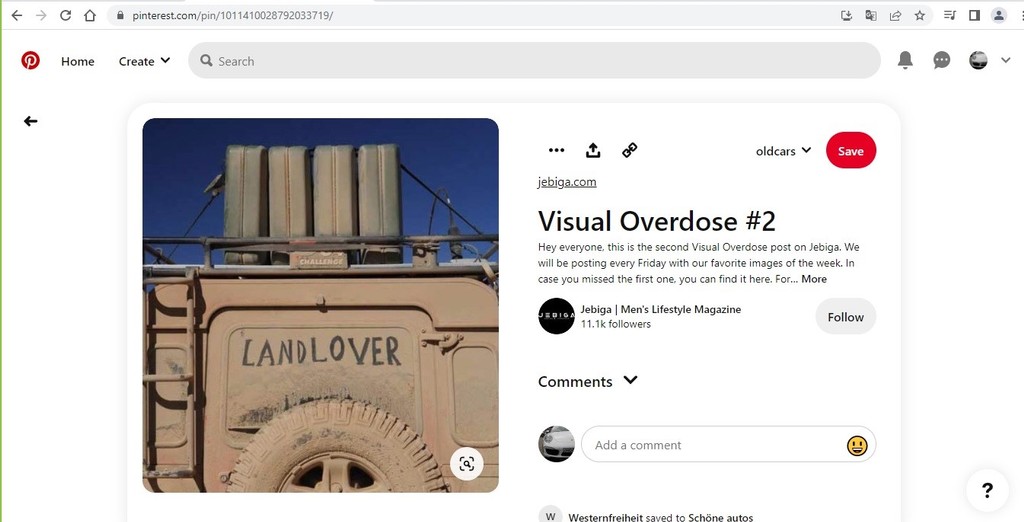Screen dimensions: 1024x522
Task: Open the Chrome profile icon
Action: point(999,15)
